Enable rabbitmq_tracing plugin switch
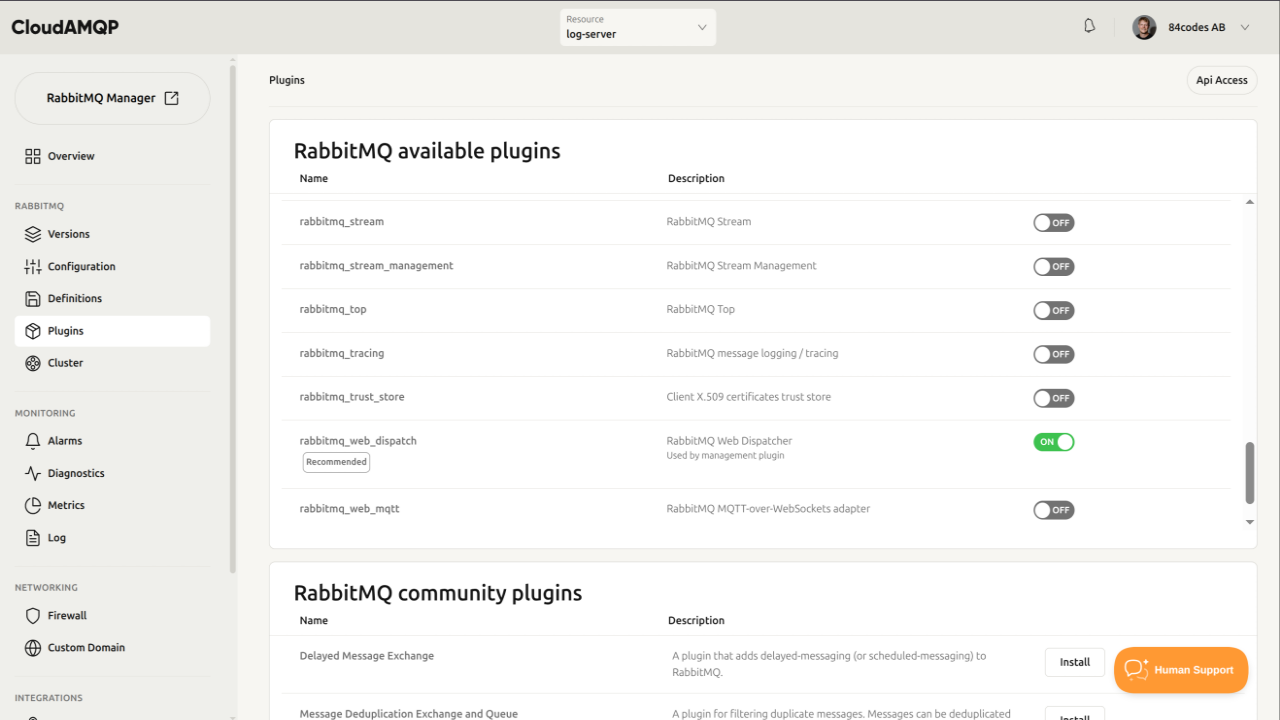Viewport: 1280px width, 720px height. 1054,354
